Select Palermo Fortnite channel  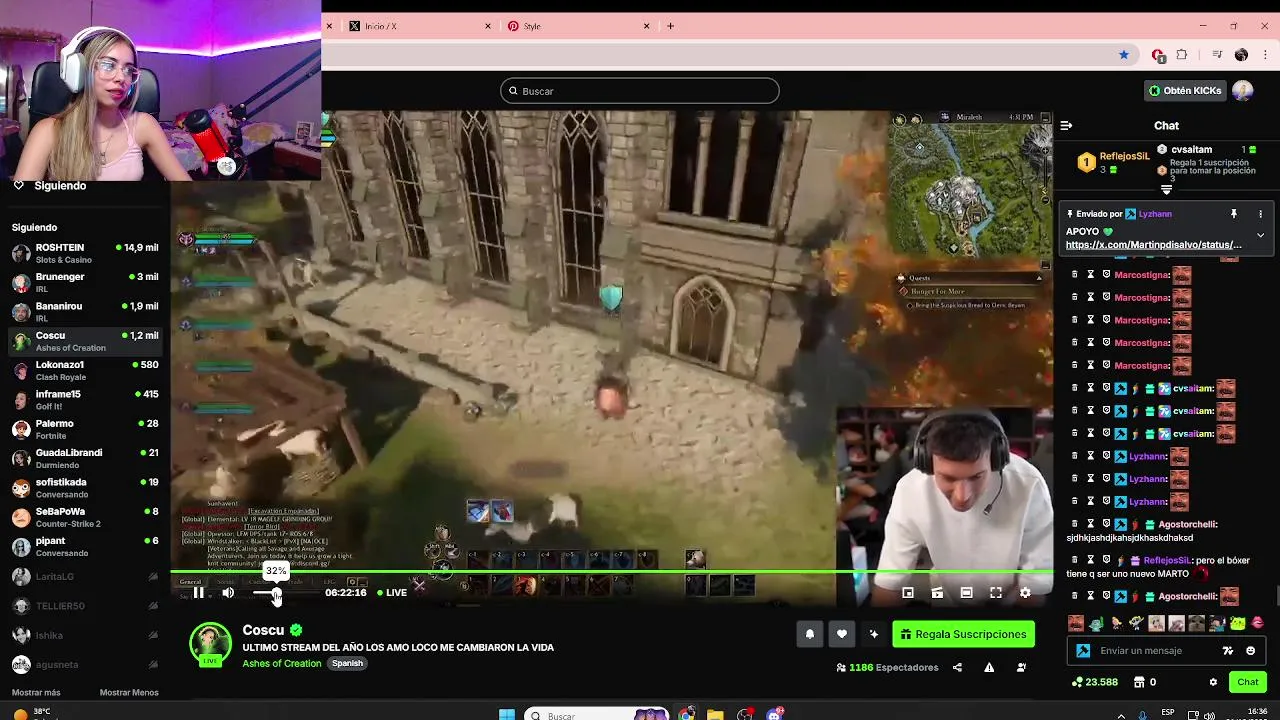(85, 429)
